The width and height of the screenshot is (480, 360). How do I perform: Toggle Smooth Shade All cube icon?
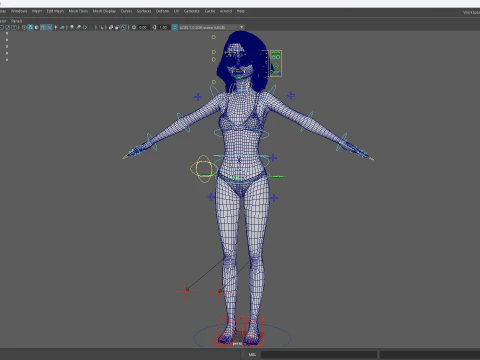pos(30,27)
